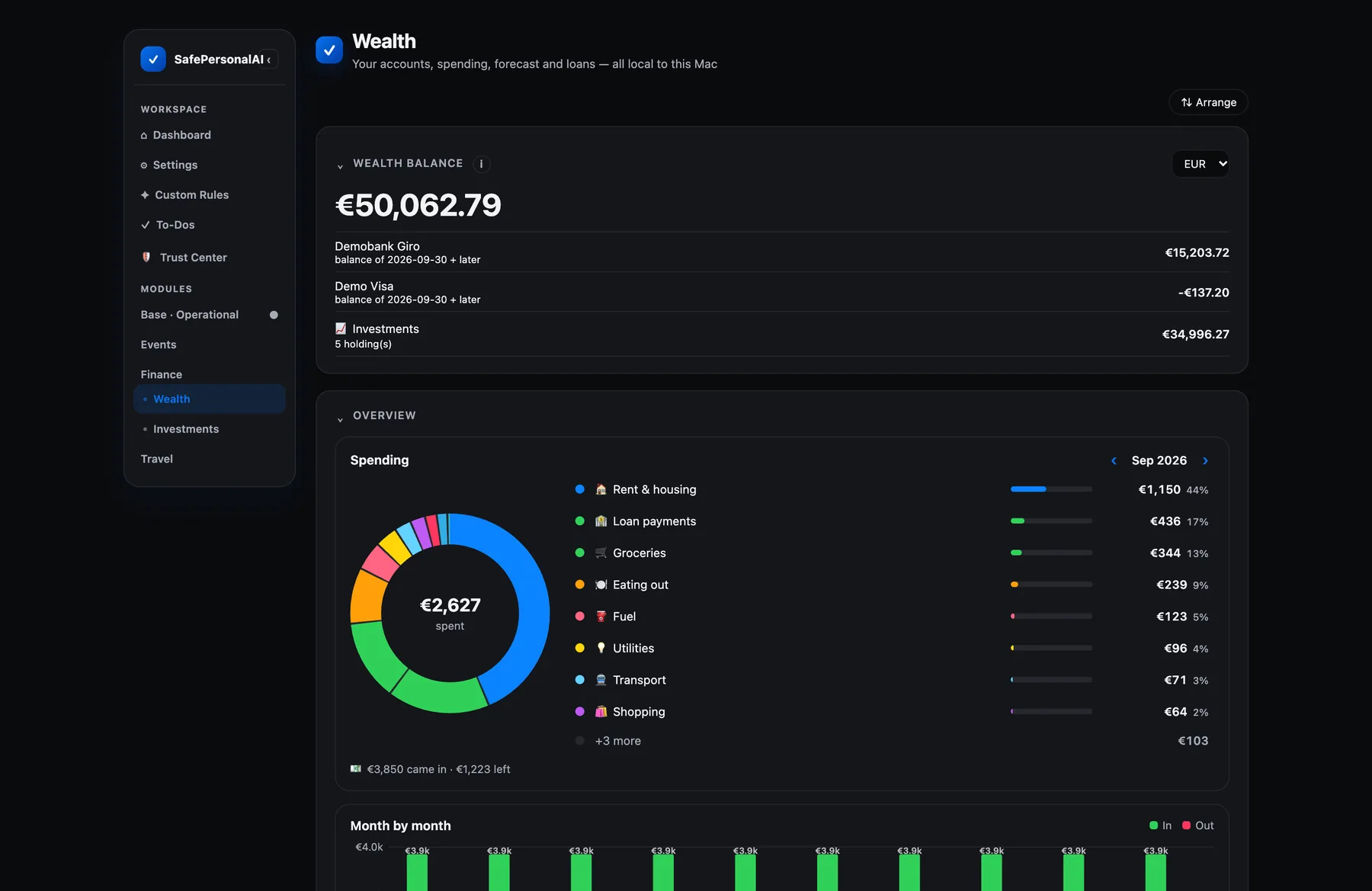Click the Custom Rules sparkle icon
Viewport: 1372px width, 891px height.
145,195
